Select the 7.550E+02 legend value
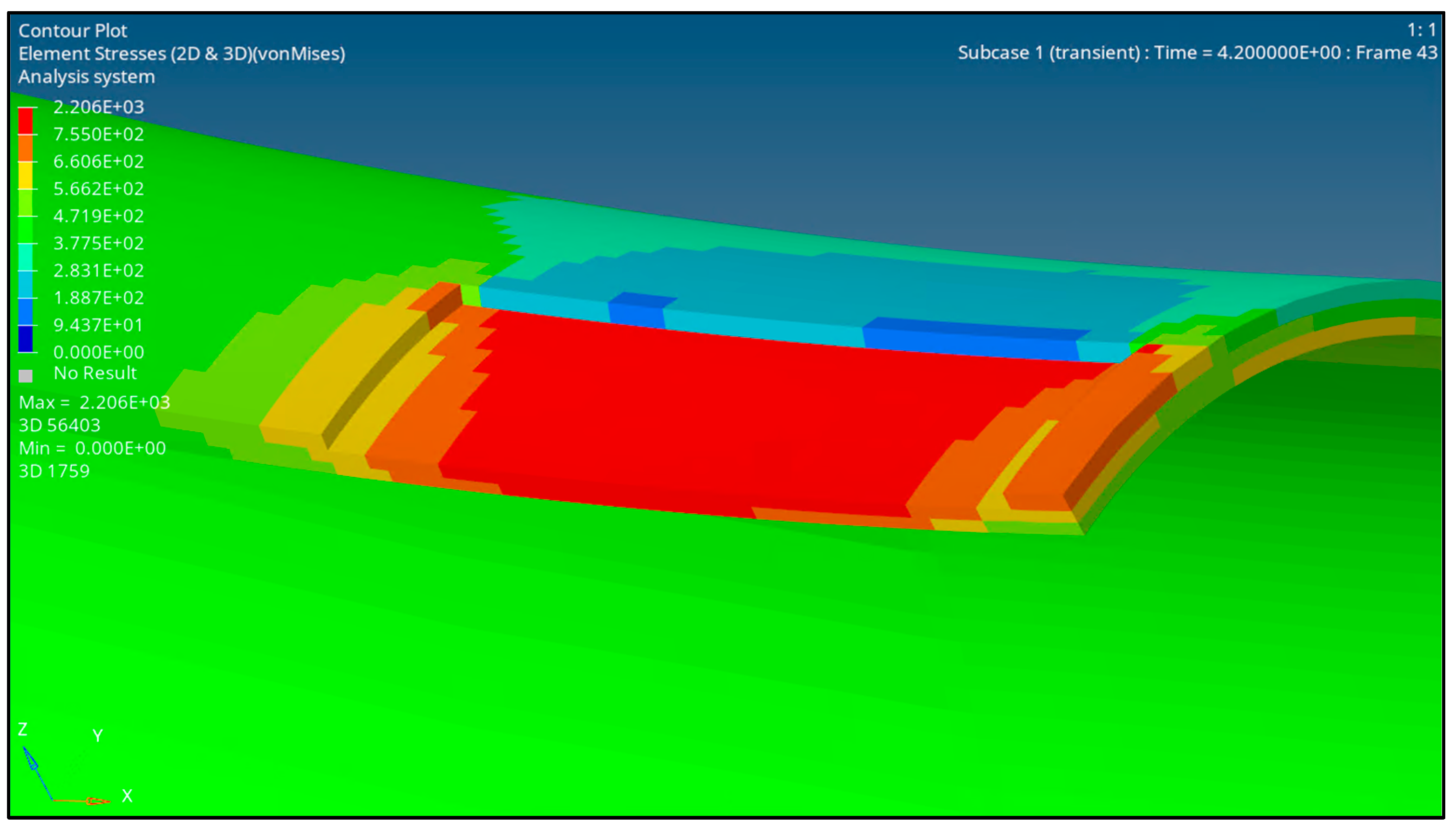 click(x=98, y=134)
